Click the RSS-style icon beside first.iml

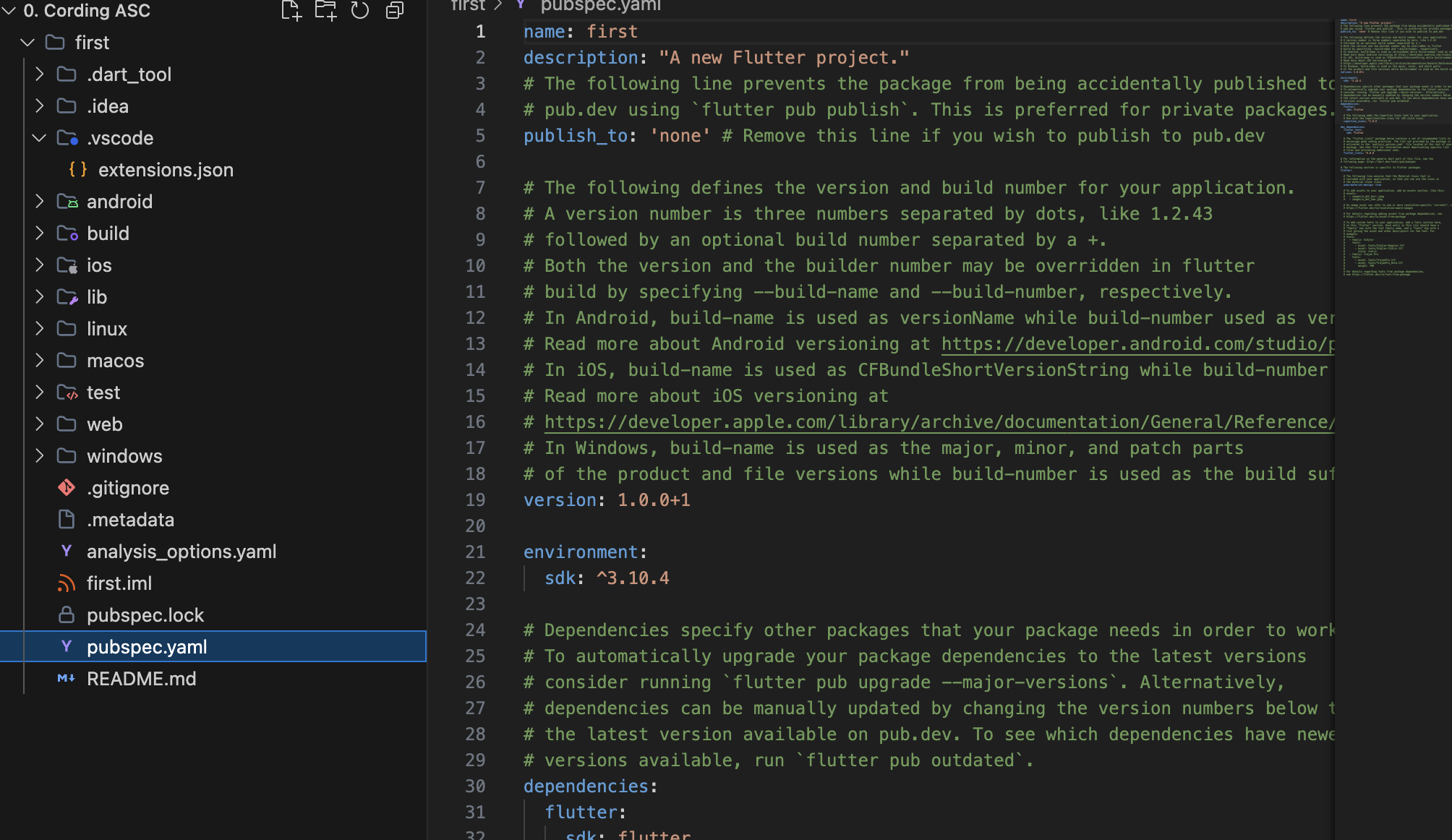click(67, 583)
